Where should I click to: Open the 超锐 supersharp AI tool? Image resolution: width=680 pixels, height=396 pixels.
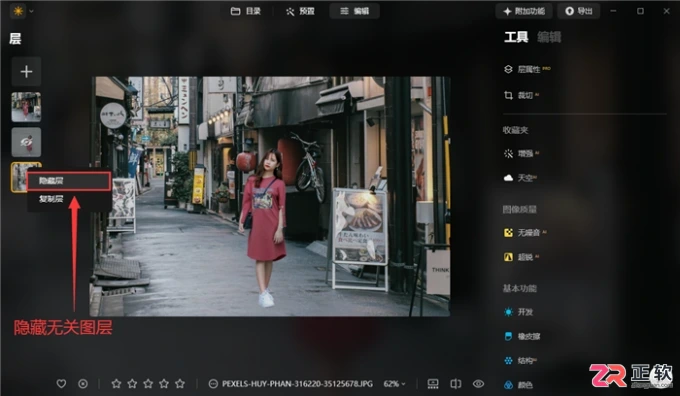[521, 257]
